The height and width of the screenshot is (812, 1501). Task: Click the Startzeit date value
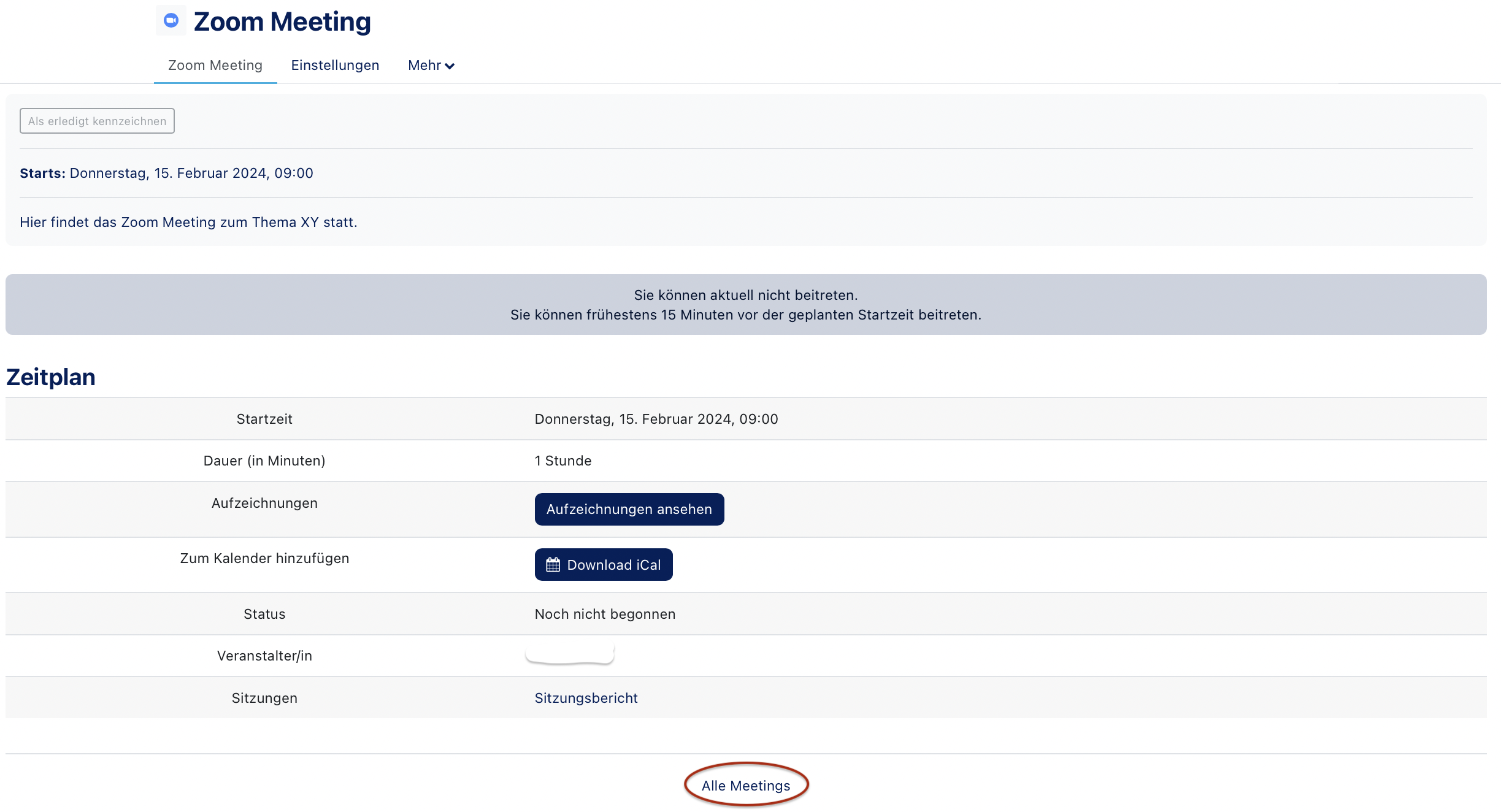pyautogui.click(x=656, y=419)
